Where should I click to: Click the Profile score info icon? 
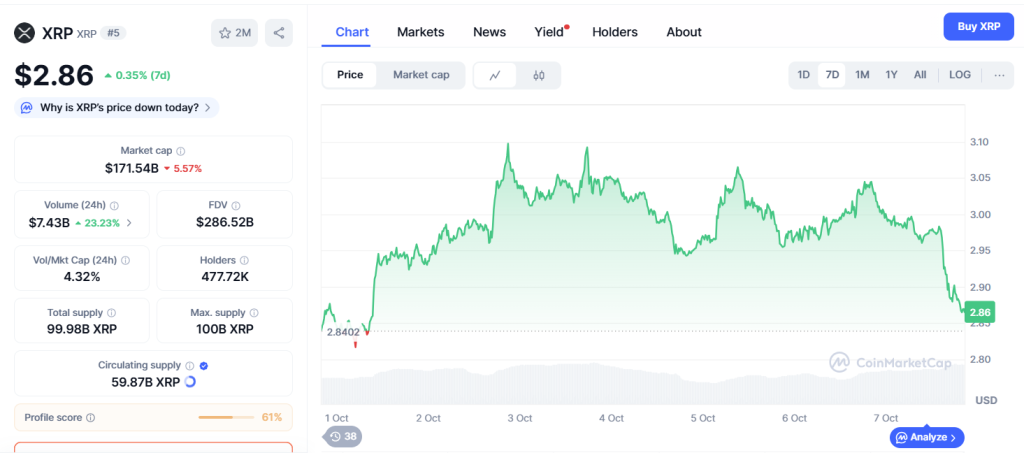coord(91,418)
